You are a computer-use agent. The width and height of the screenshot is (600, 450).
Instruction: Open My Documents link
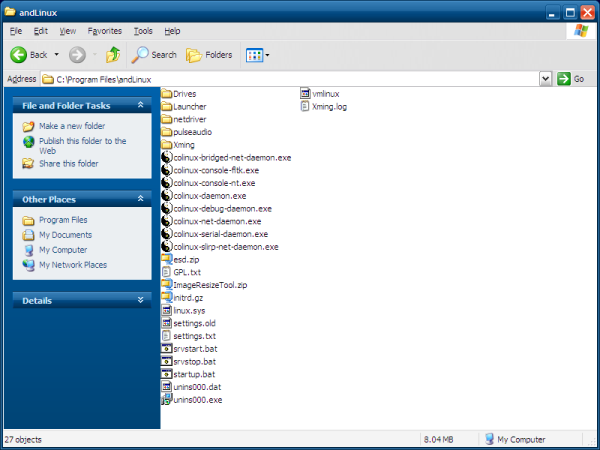coord(65,235)
